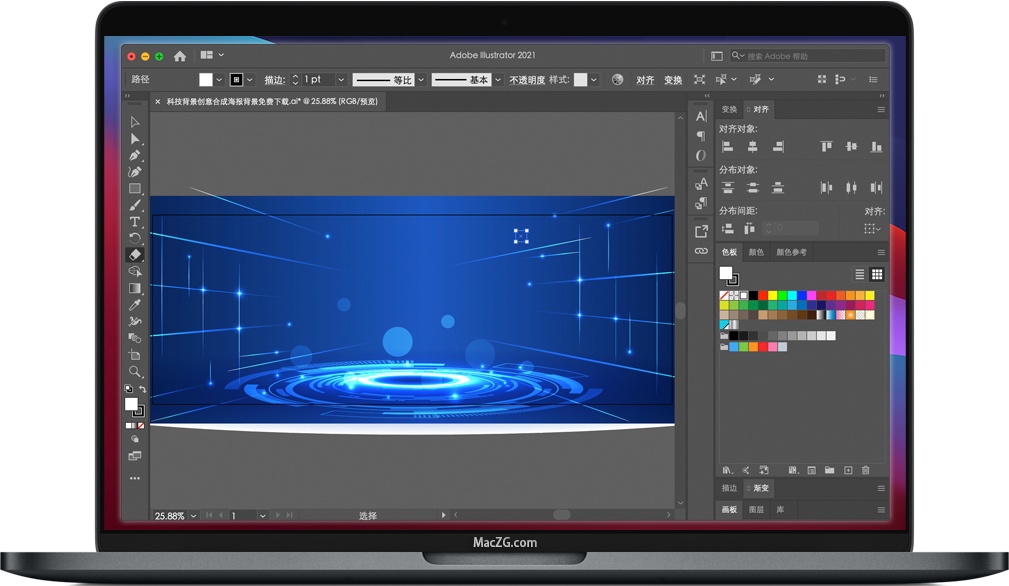Pick the Zoom tool in the toolbar
Viewport: 1009px width, 586px height.
coord(135,371)
